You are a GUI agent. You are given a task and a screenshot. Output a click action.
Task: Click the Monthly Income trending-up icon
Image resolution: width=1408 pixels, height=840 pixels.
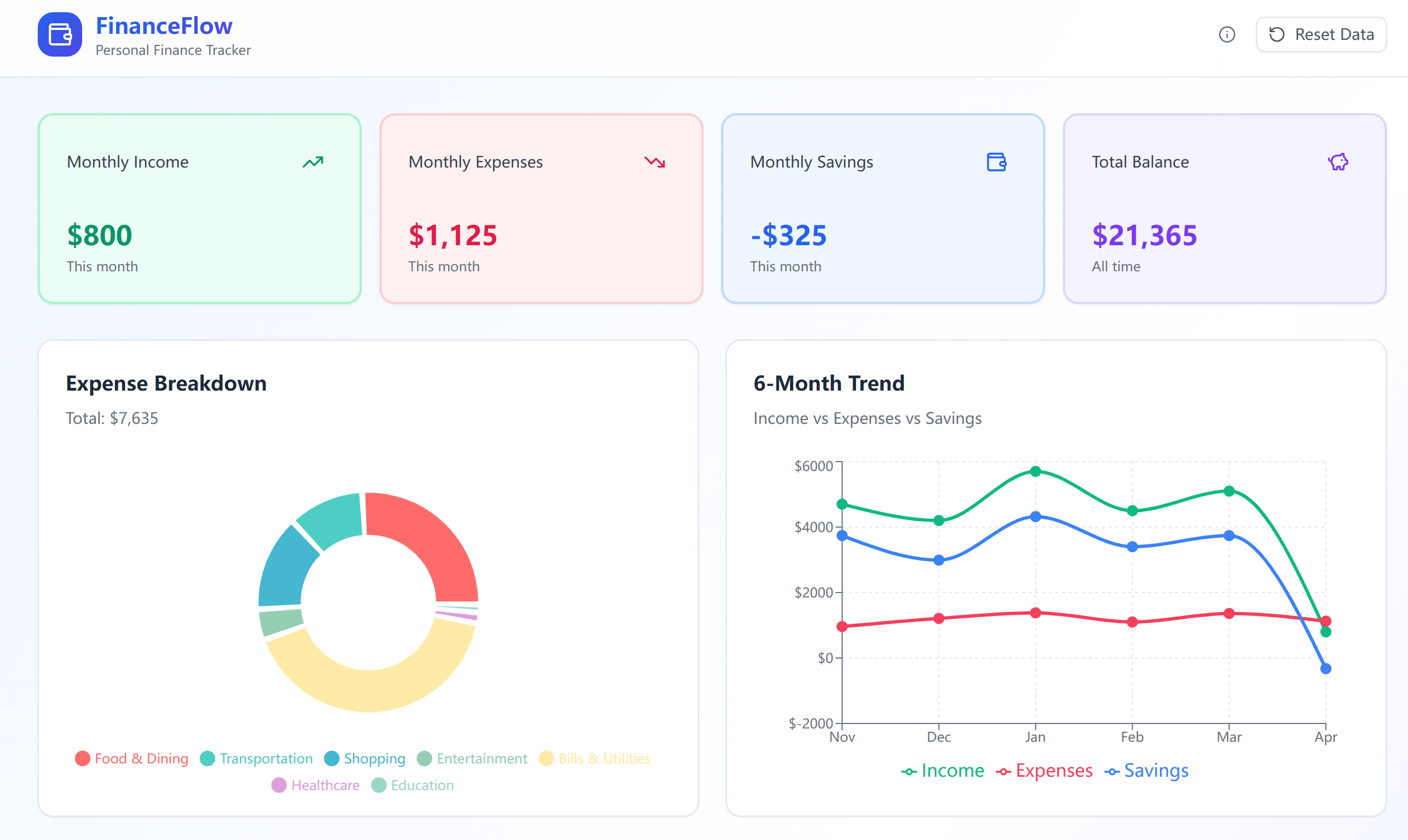312,163
